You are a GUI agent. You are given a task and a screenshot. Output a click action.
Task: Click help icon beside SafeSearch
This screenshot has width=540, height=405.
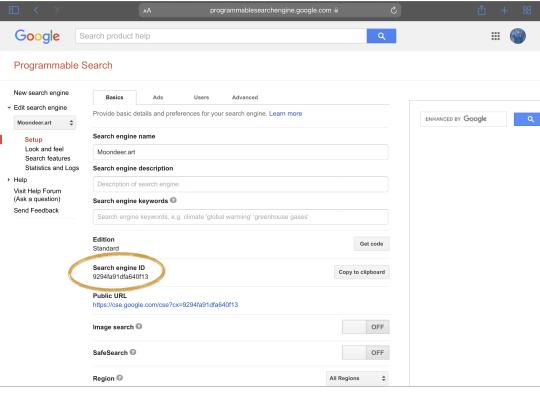133,352
